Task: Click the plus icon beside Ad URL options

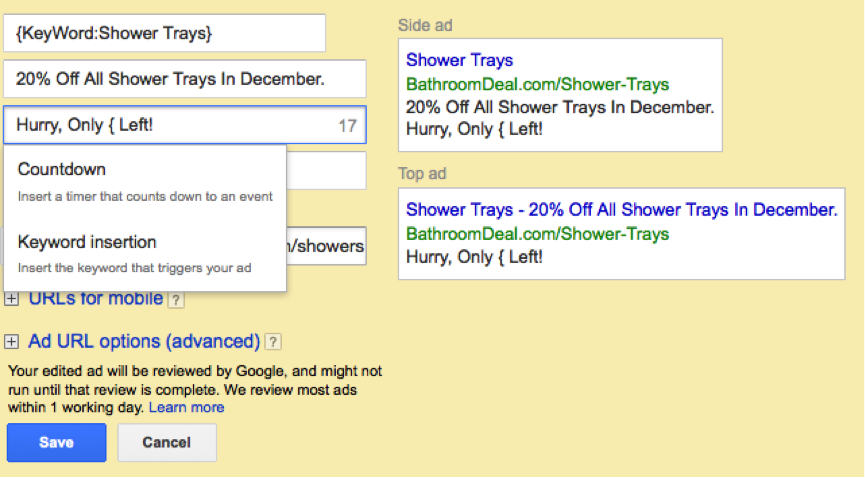Action: [x=12, y=341]
